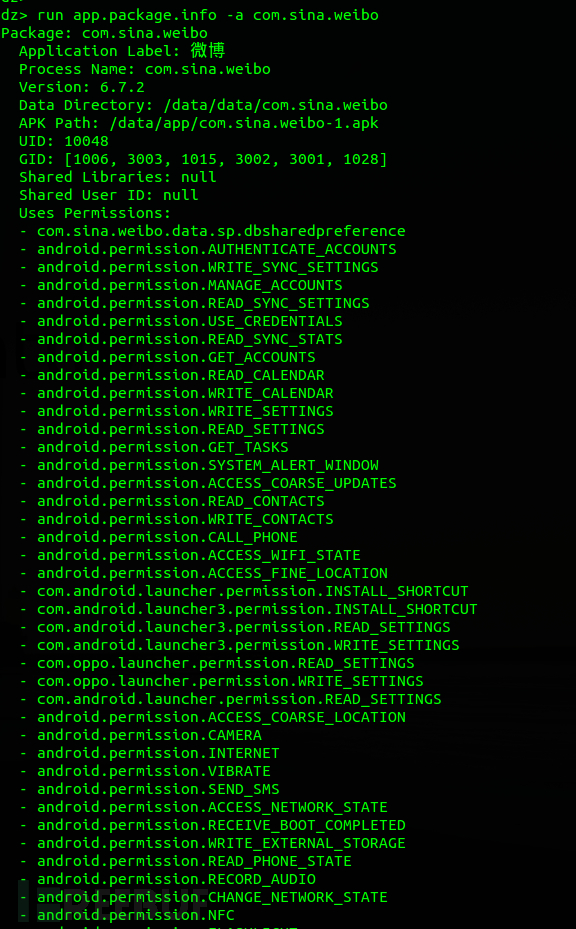Viewport: 576px width, 929px height.
Task: Click the run app.package.info command line
Action: pyautogui.click(x=190, y=15)
